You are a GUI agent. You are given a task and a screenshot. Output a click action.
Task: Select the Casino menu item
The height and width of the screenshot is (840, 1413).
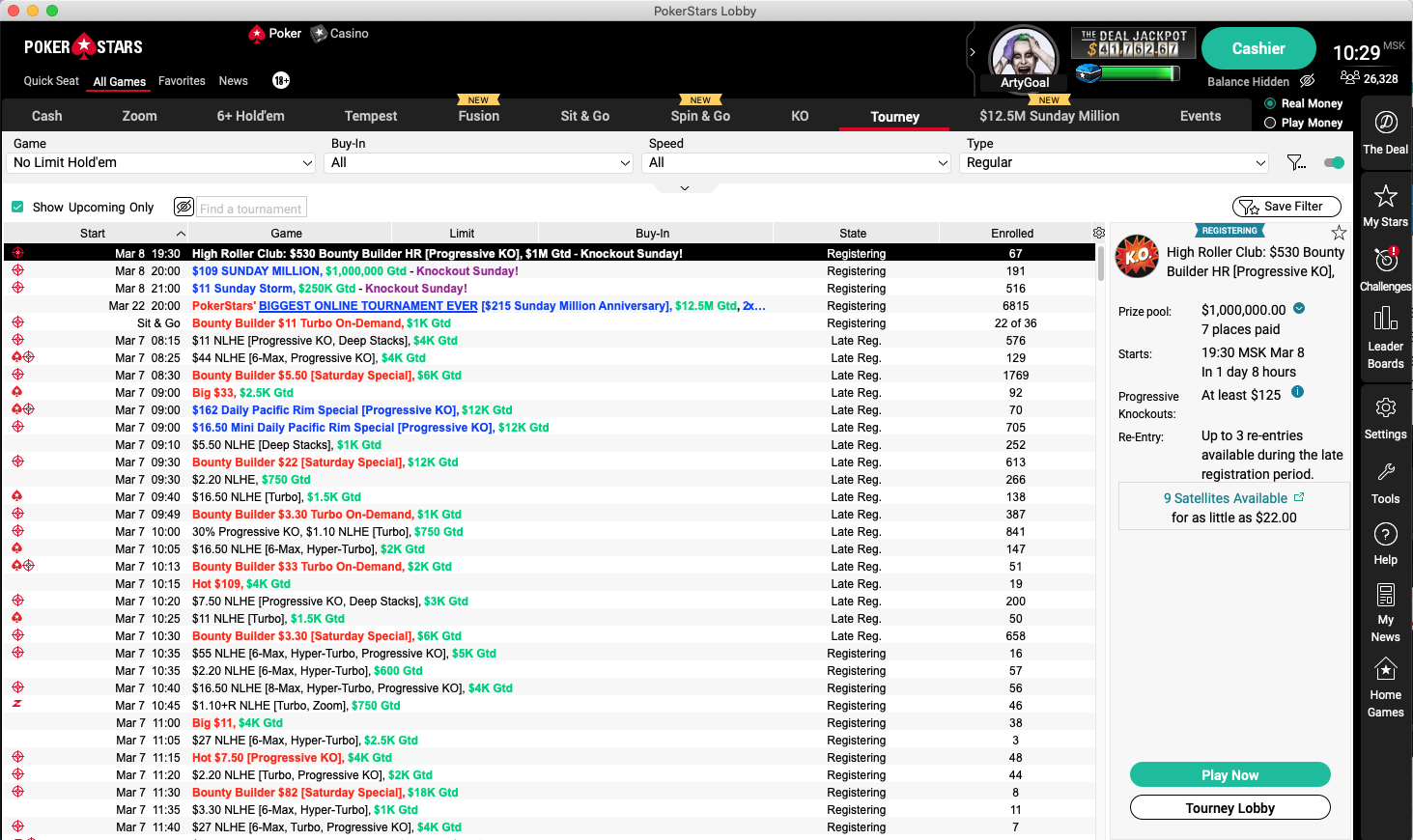(x=339, y=32)
